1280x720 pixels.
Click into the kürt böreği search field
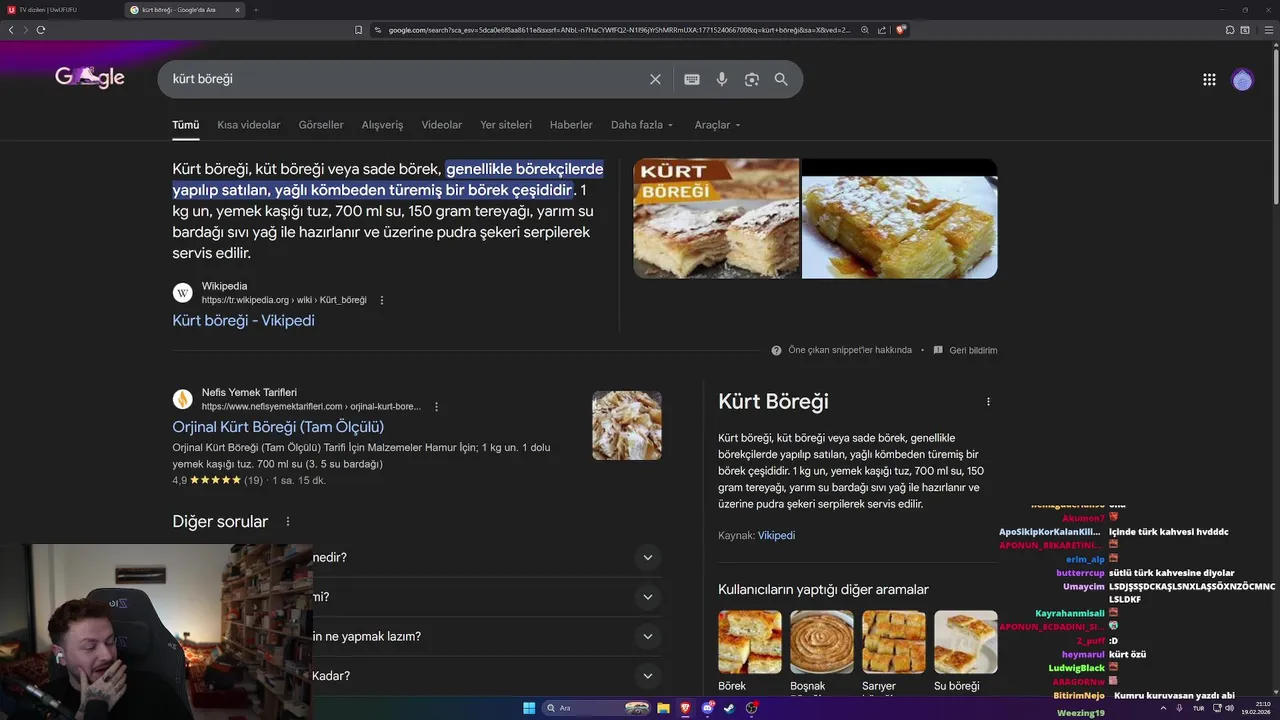(405, 79)
